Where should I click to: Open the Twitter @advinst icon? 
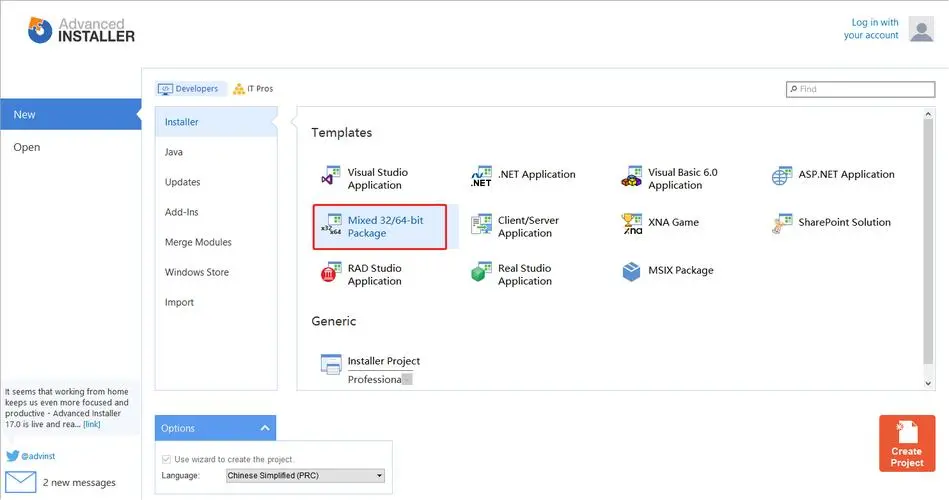13,455
